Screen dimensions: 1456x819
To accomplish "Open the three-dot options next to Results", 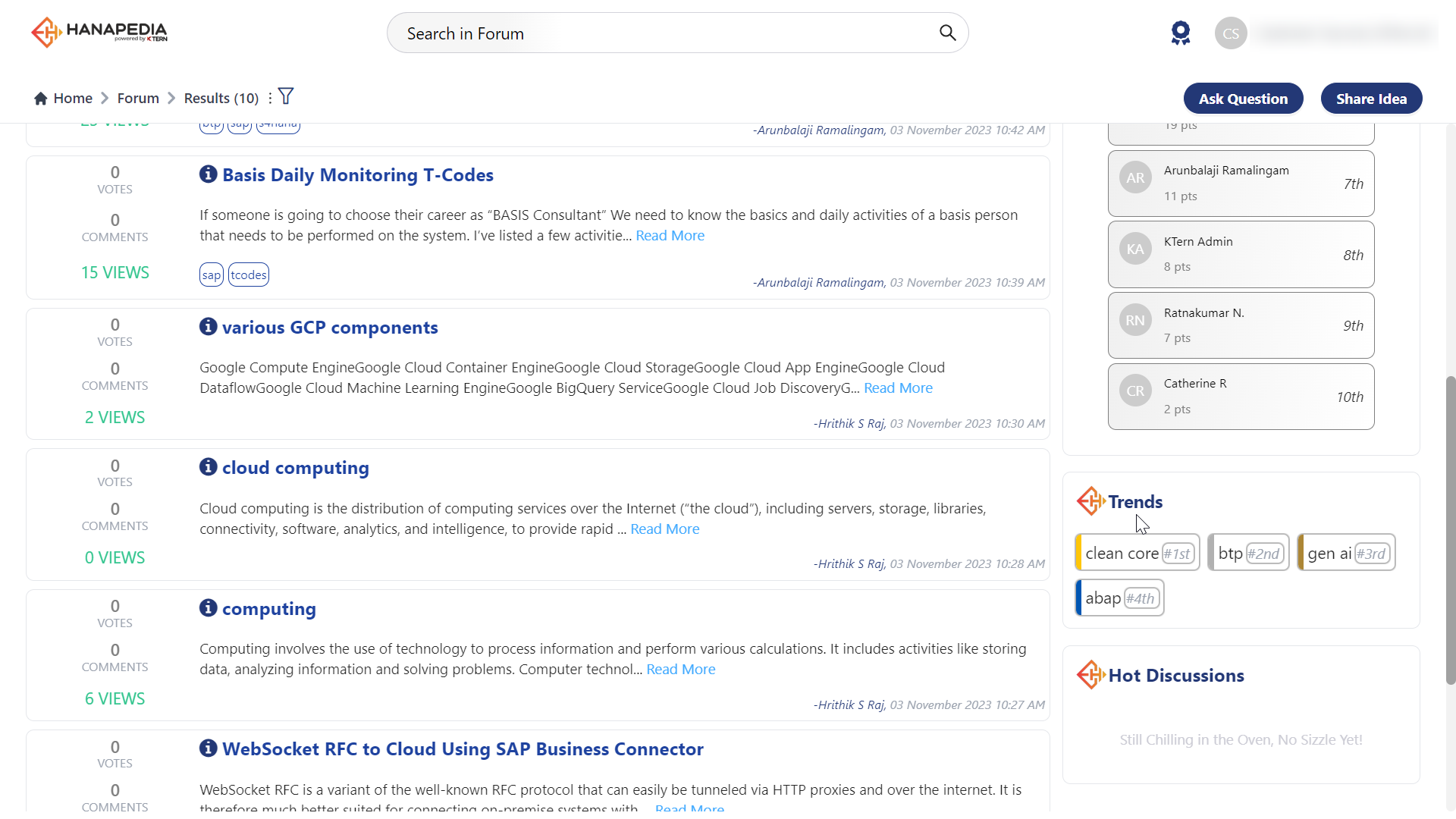I will 270,99.
